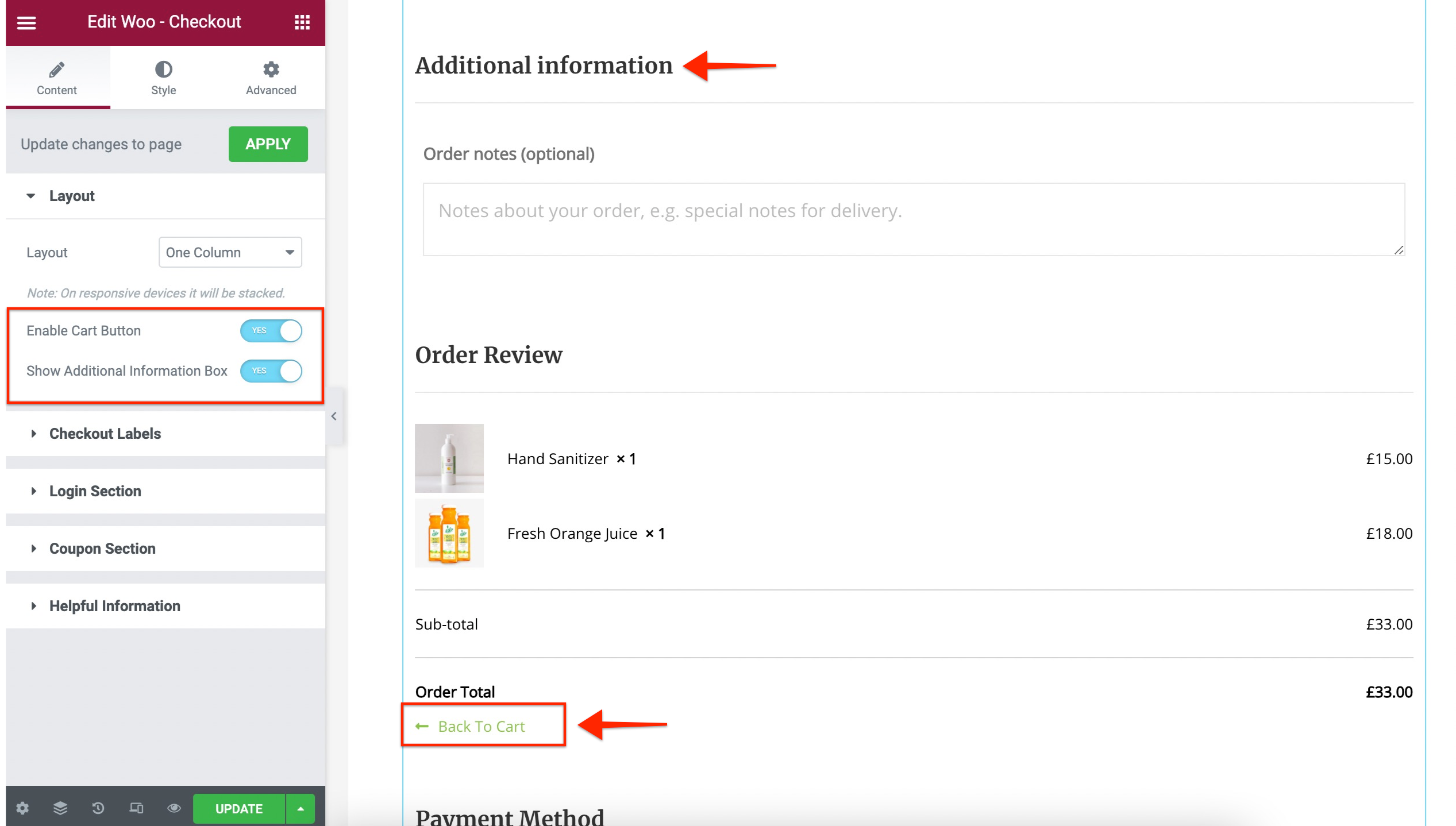Expand the Login Section panel

coord(165,491)
